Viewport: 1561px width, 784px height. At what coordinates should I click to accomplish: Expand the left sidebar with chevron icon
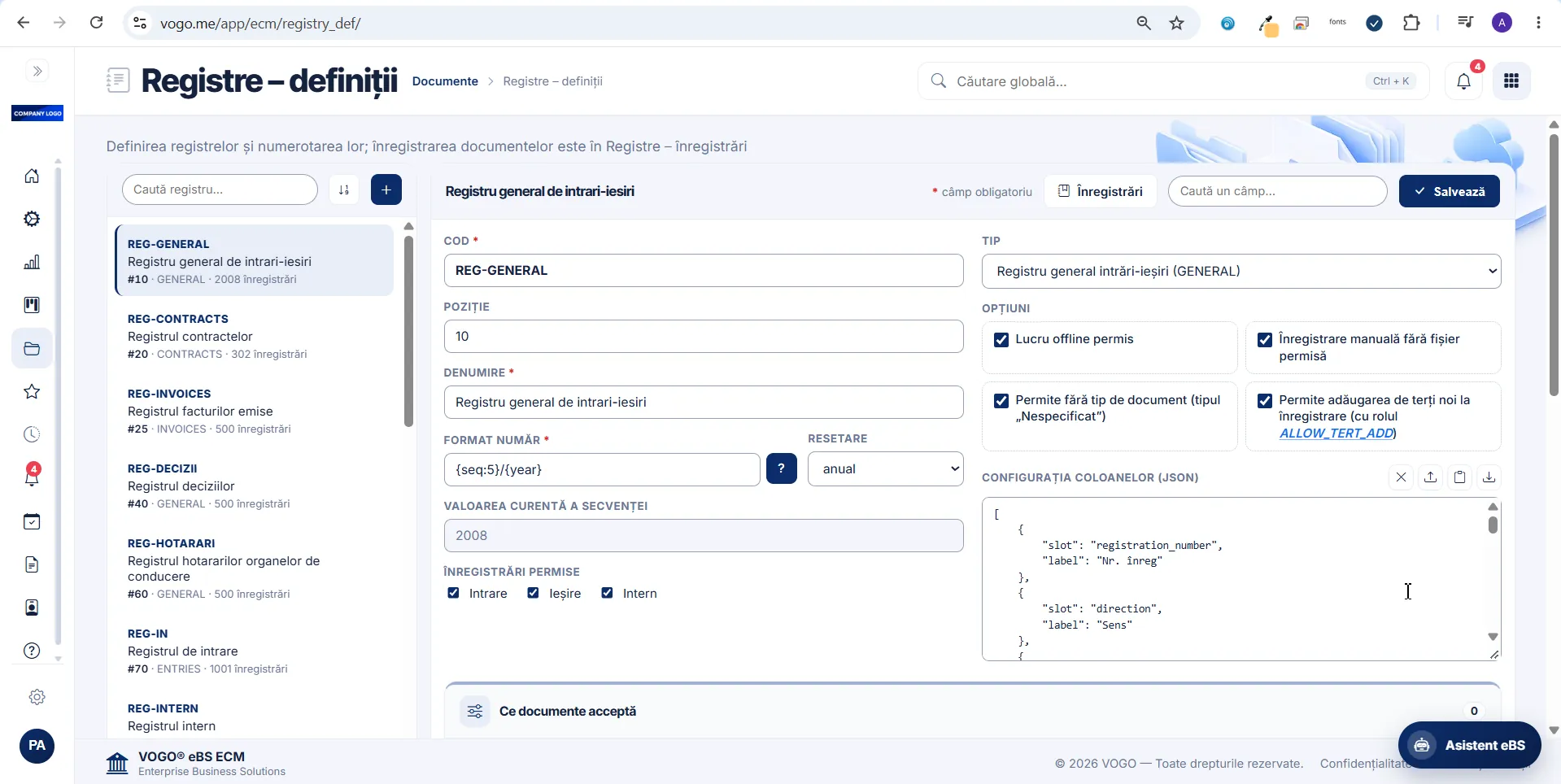37,72
